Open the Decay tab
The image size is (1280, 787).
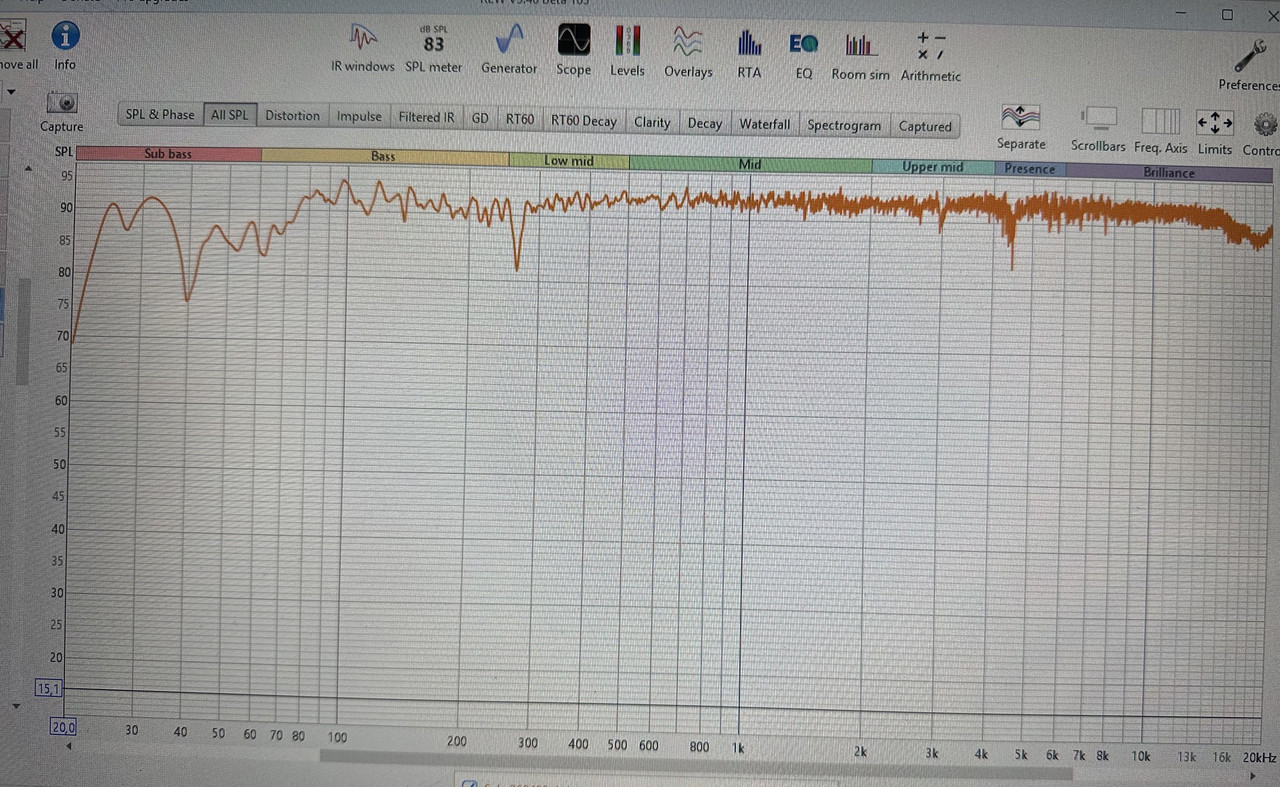705,123
